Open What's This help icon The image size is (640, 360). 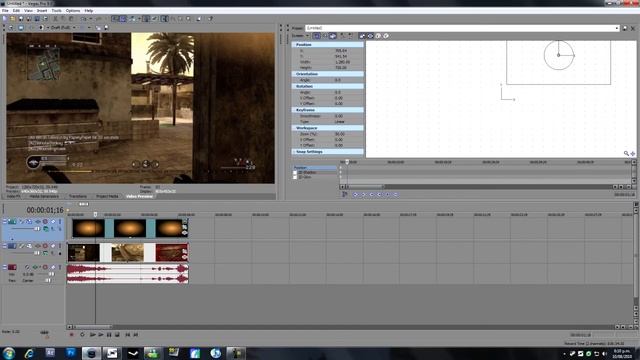coord(210,19)
